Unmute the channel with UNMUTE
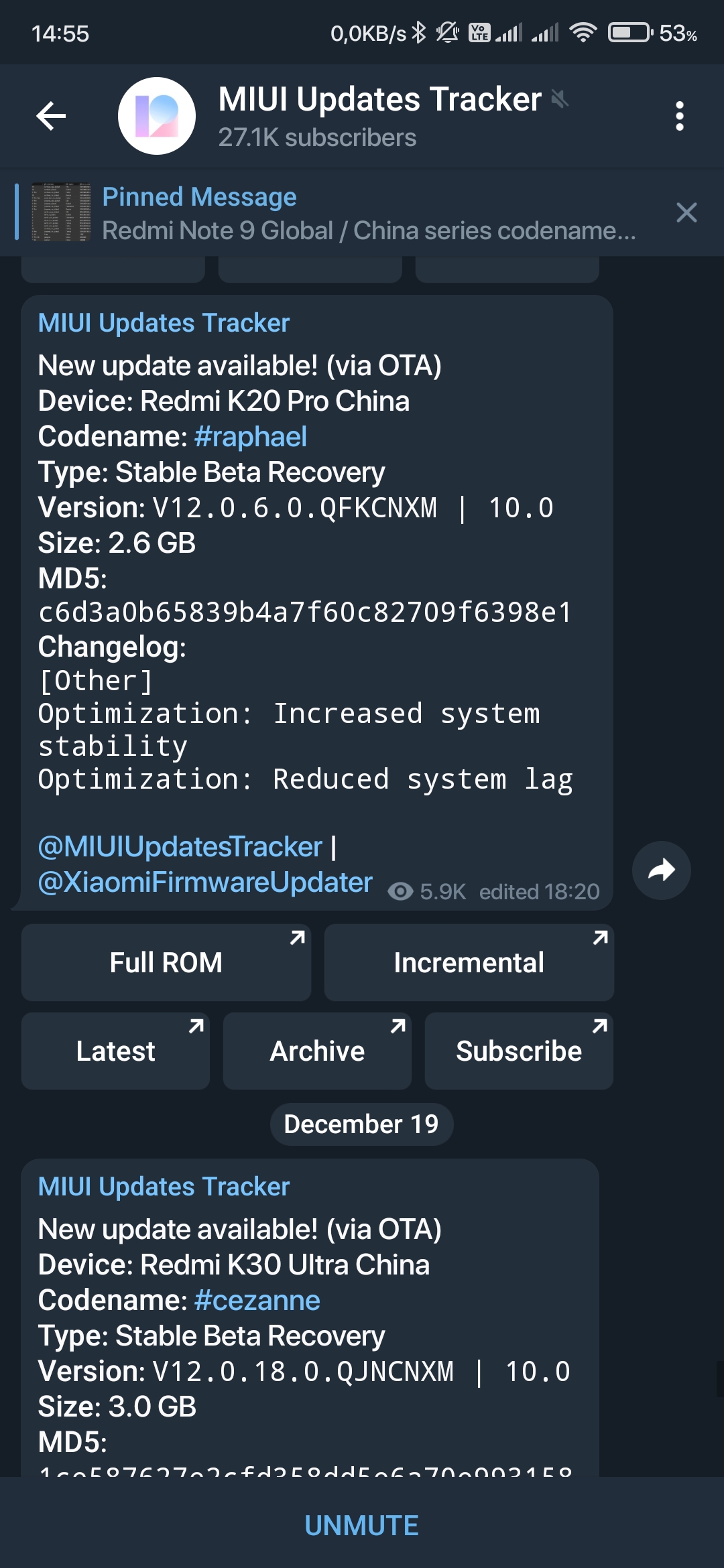This screenshot has height=1568, width=724. (x=362, y=1525)
